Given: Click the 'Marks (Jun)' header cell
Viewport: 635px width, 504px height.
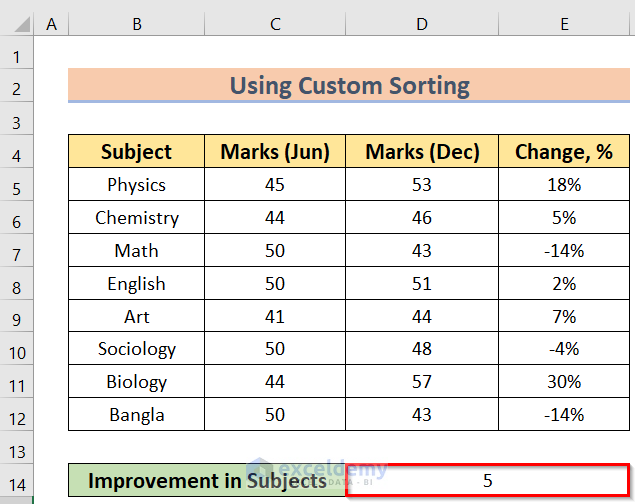Looking at the screenshot, I should [275, 152].
